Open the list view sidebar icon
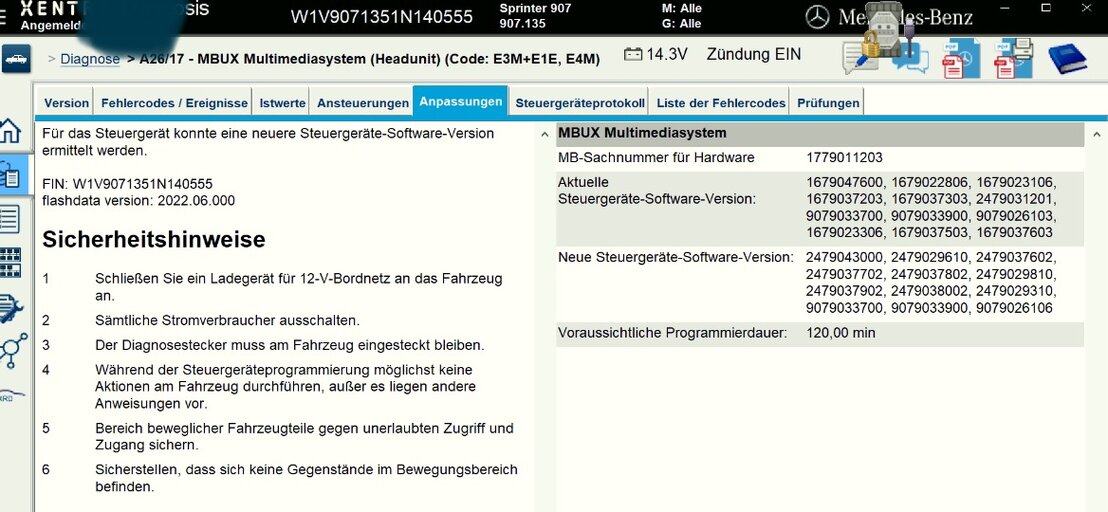1108x512 pixels. (10, 219)
